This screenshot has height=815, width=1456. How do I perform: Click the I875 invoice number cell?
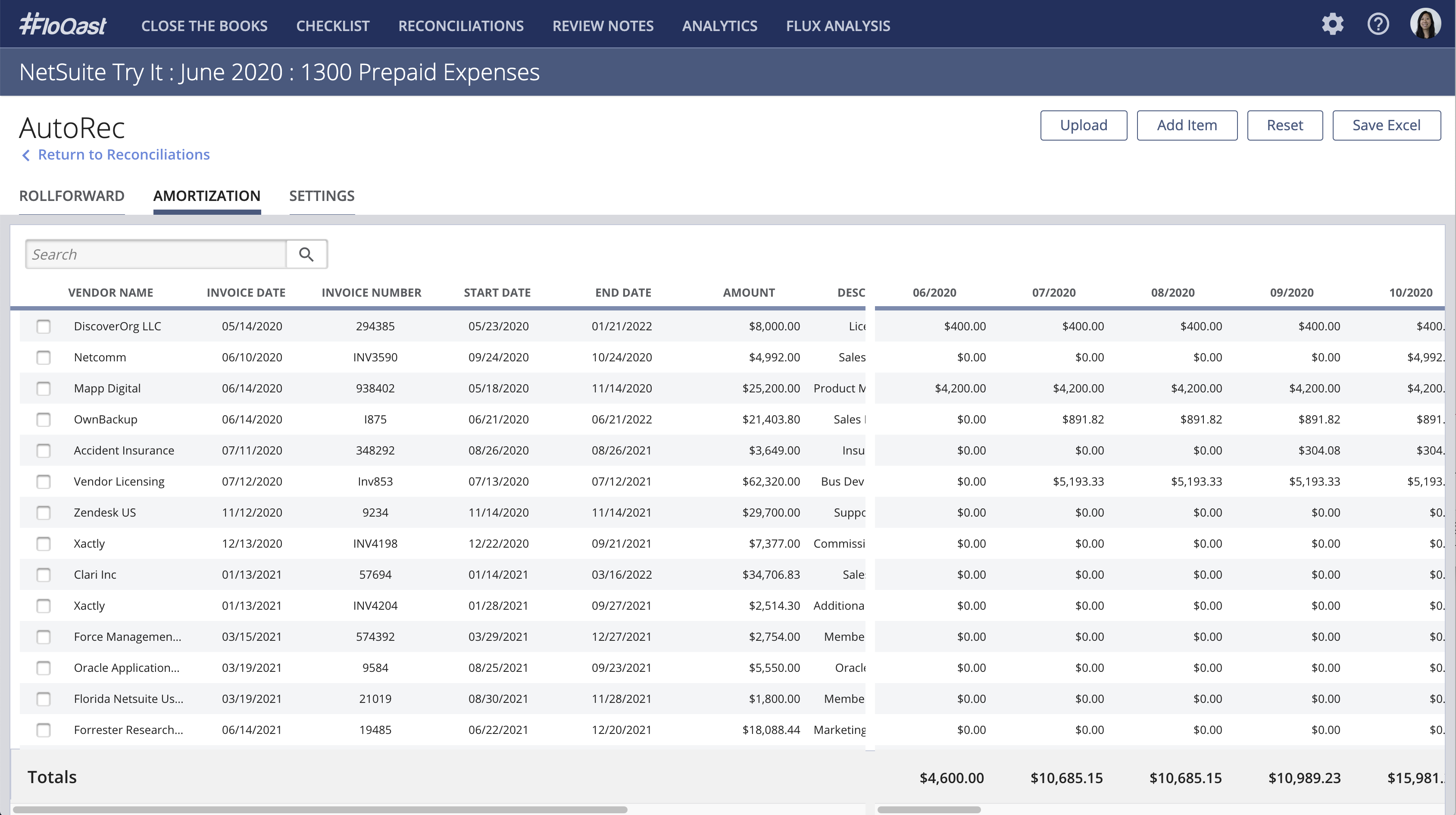375,420
